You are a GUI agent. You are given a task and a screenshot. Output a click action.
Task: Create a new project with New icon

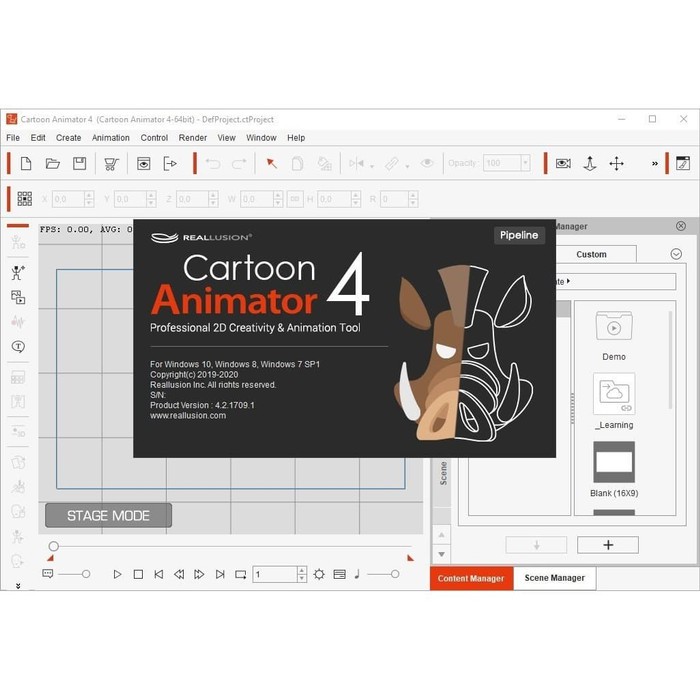coord(26,163)
